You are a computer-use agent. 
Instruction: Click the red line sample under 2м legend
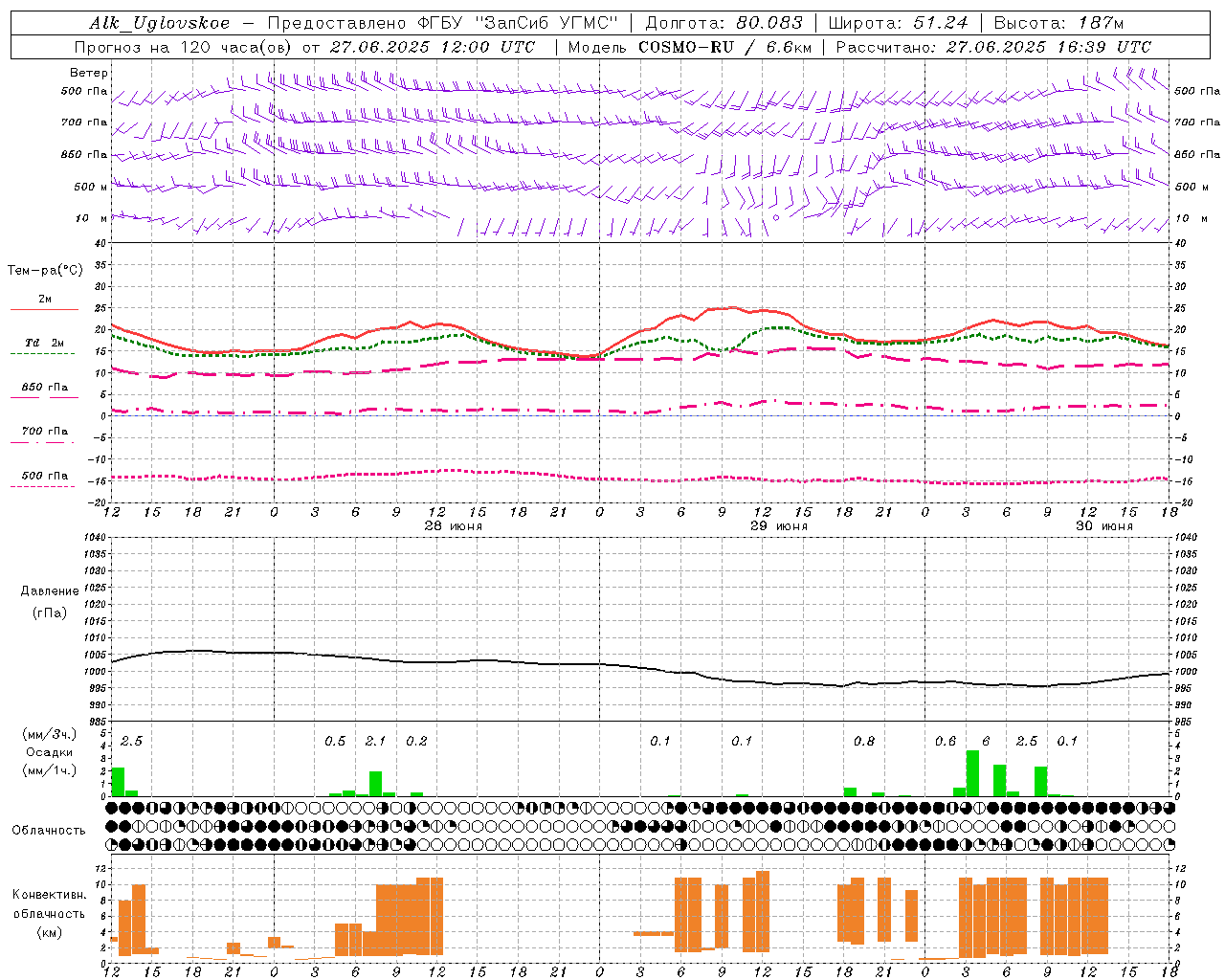(44, 309)
